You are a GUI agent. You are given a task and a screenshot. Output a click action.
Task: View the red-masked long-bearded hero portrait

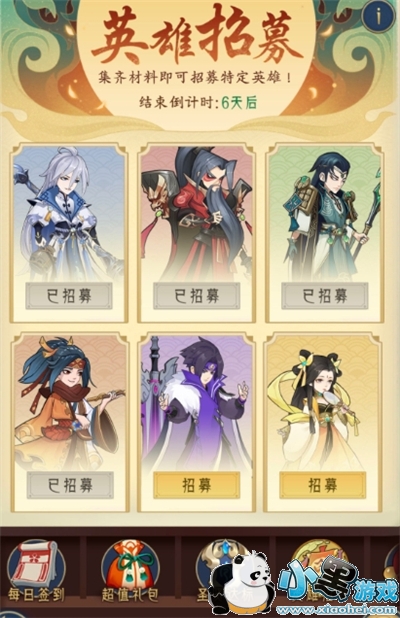point(197,213)
